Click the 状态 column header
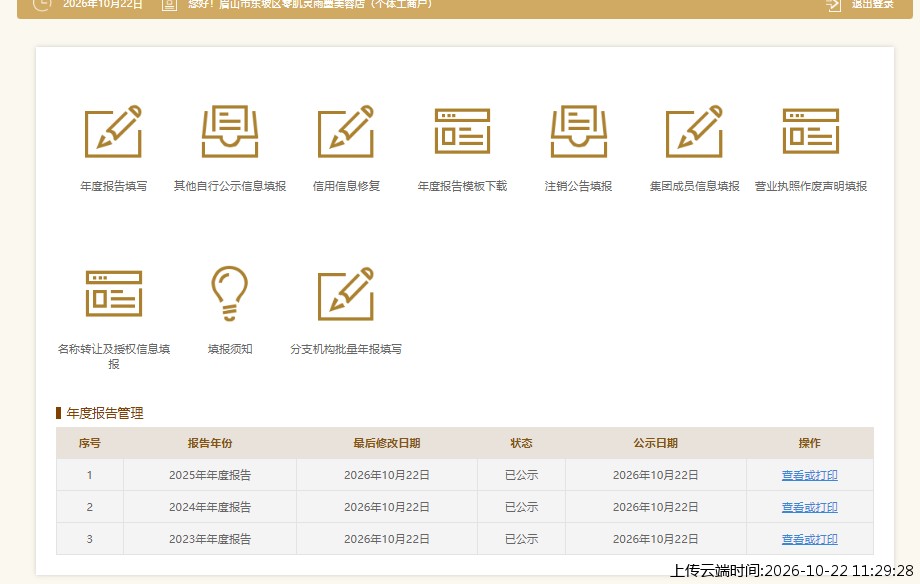The image size is (920, 584). (x=522, y=443)
